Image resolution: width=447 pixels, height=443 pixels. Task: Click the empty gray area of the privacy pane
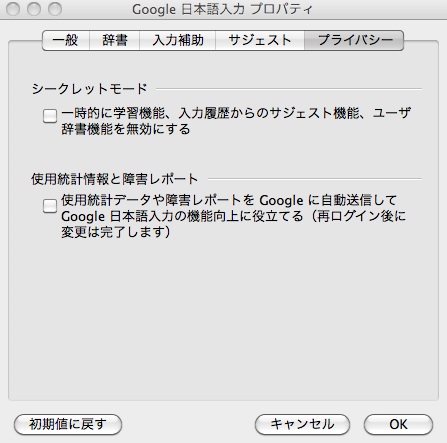tap(223, 317)
